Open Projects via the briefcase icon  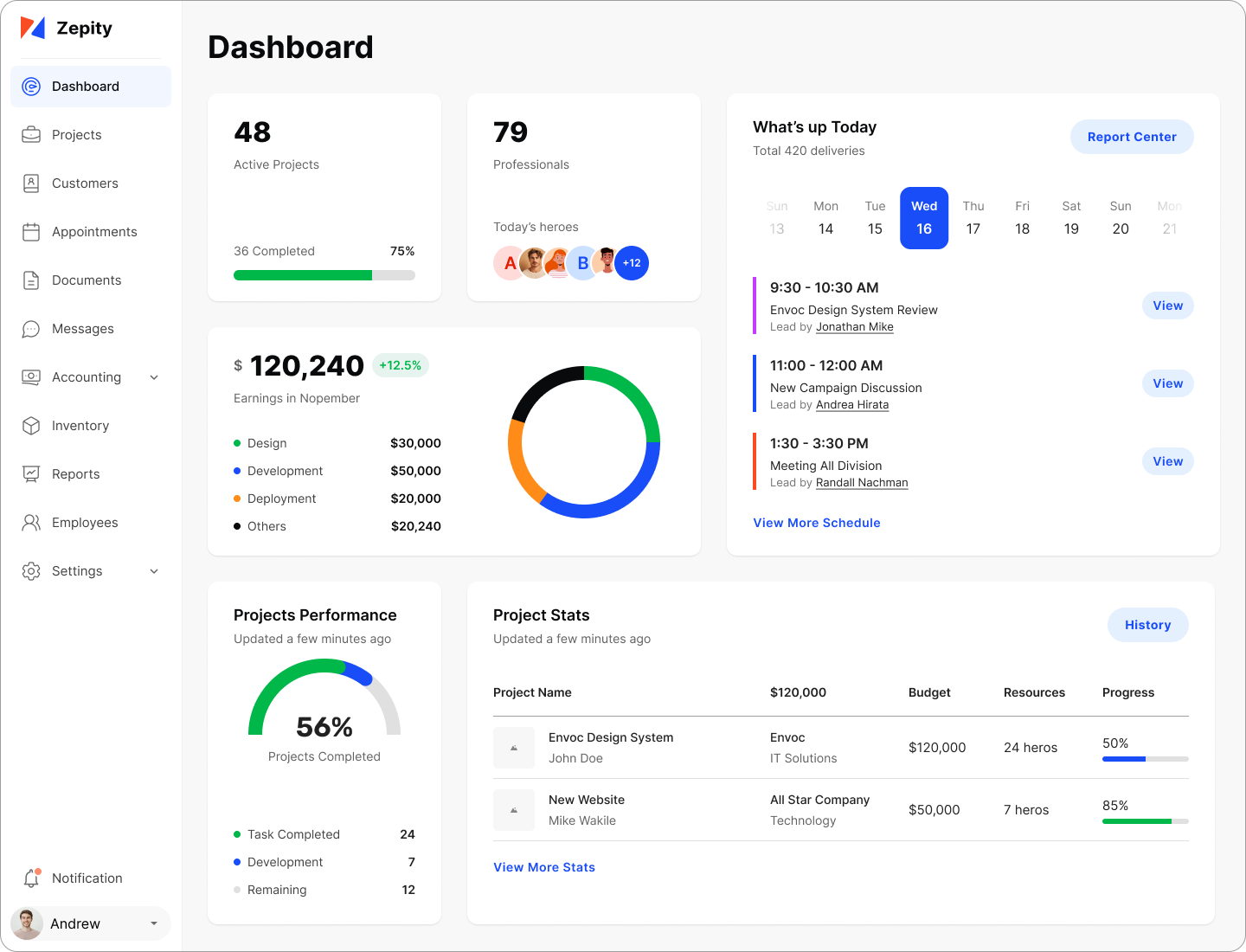pos(31,135)
